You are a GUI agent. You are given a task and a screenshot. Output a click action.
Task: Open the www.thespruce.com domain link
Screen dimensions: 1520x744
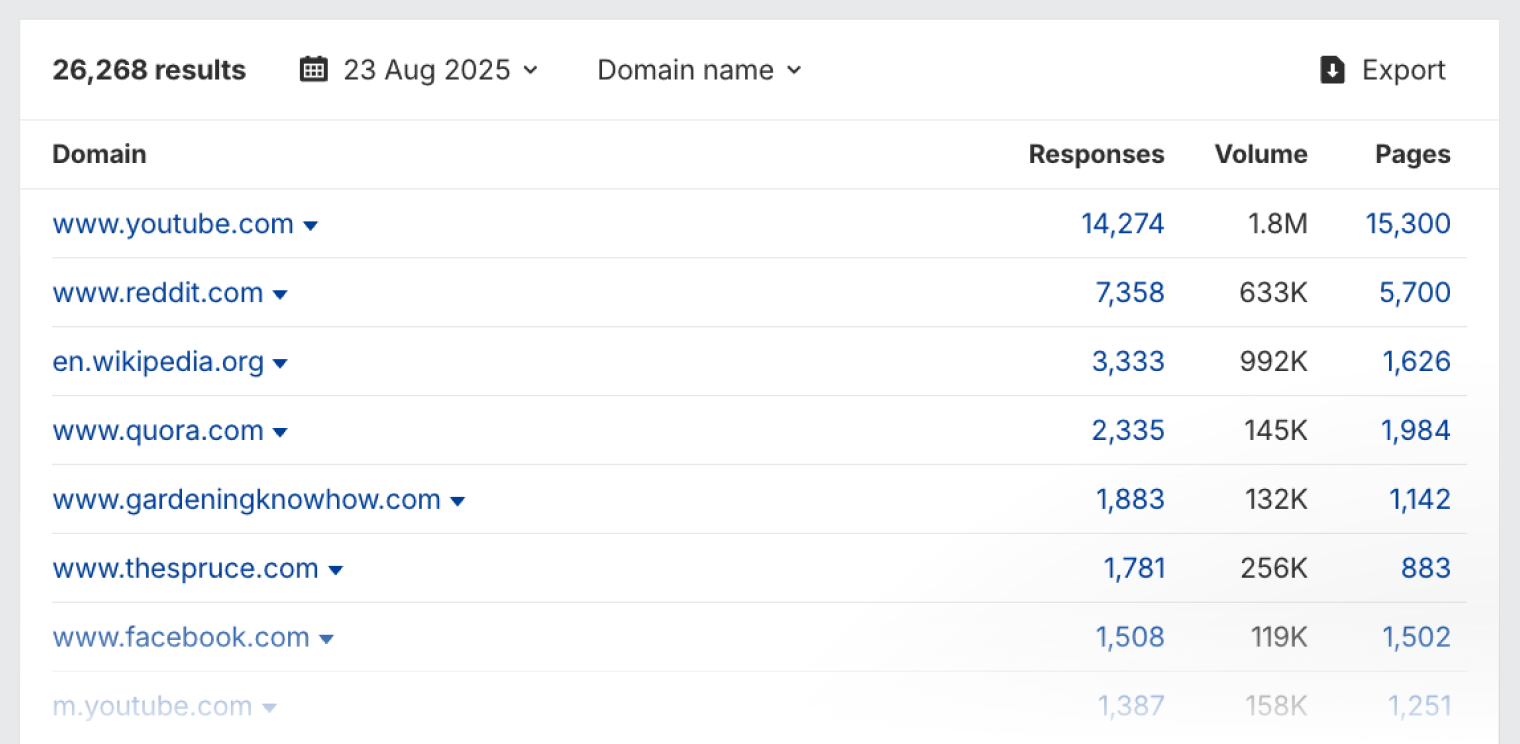(185, 569)
